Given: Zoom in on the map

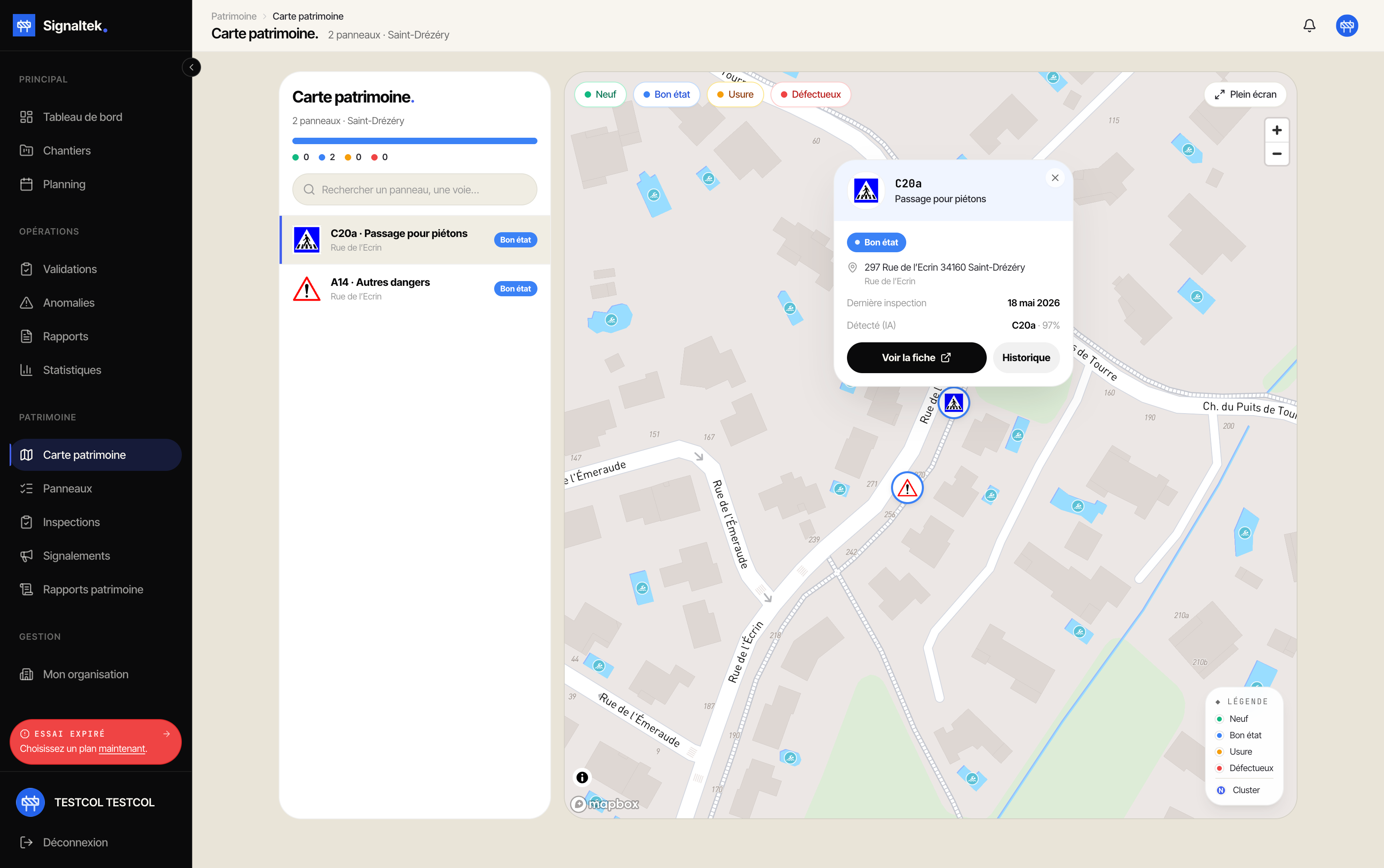Looking at the screenshot, I should click(1277, 130).
